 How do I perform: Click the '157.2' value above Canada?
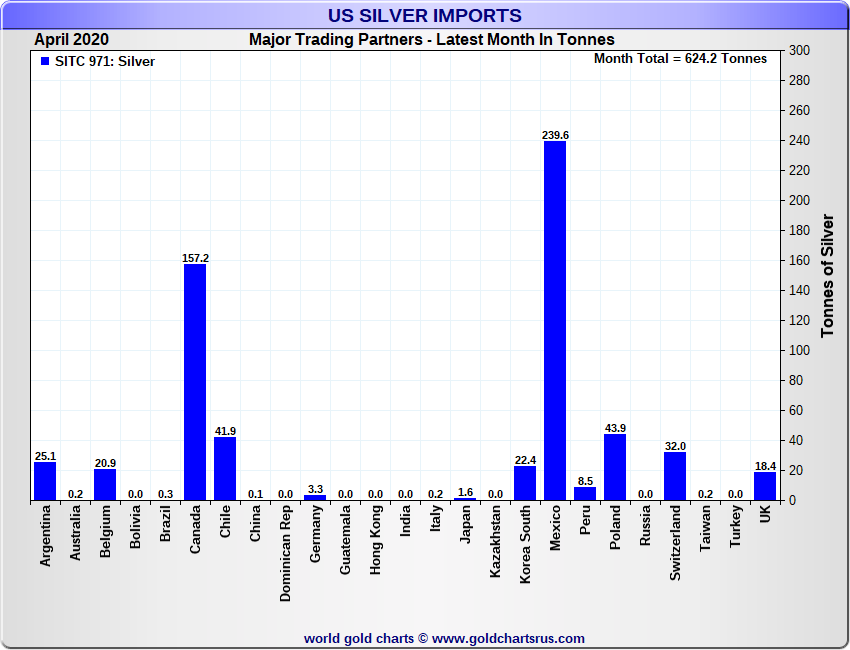(x=195, y=258)
